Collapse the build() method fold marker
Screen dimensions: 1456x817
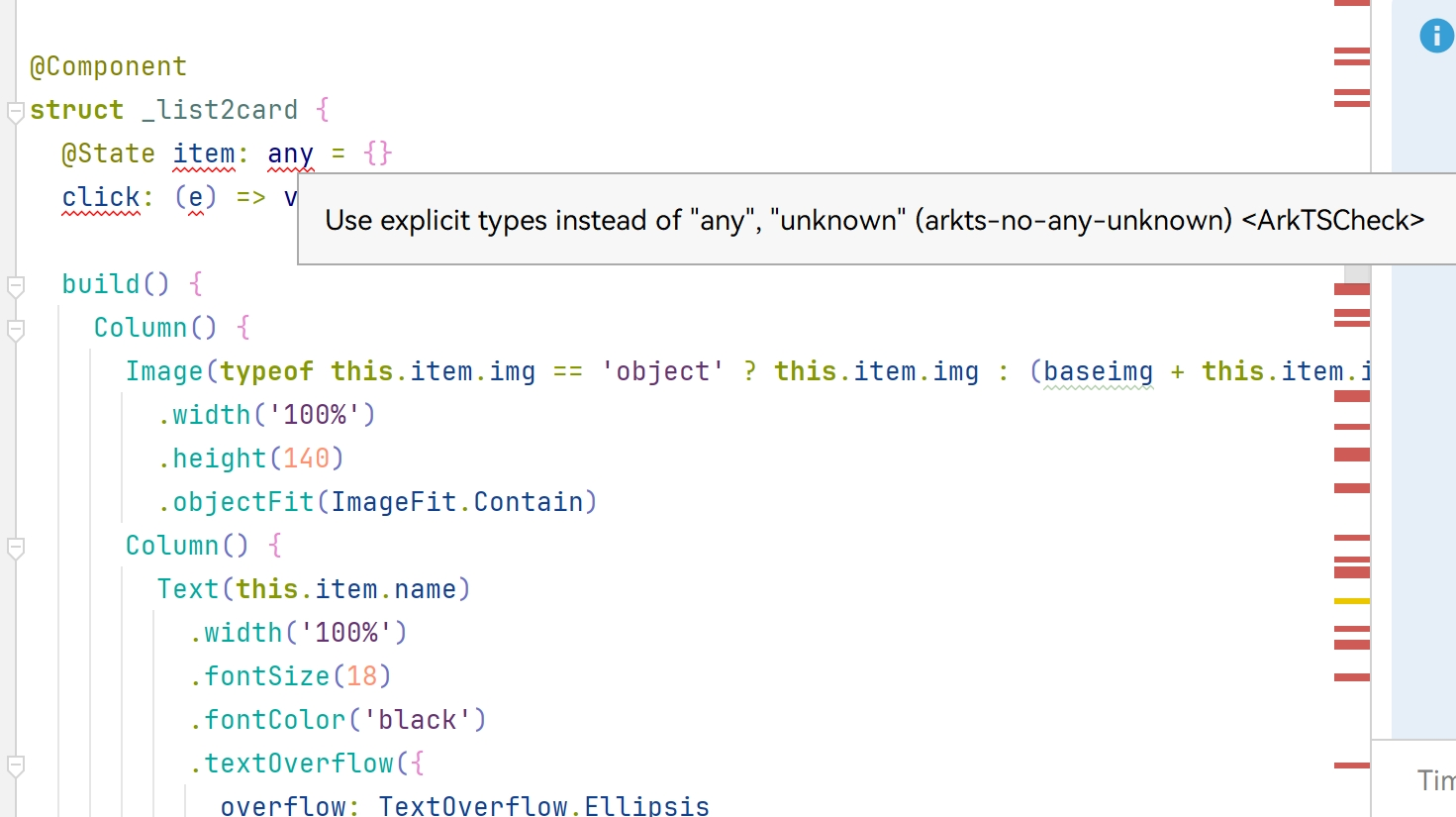point(15,286)
